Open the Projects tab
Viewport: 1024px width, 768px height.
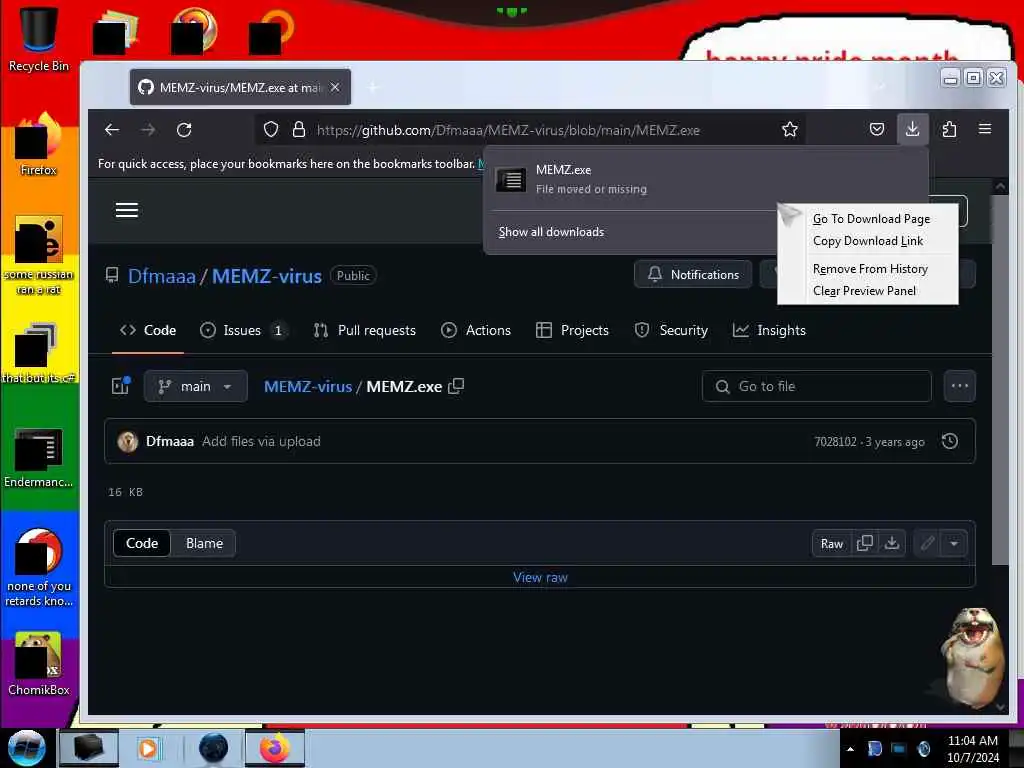572,330
